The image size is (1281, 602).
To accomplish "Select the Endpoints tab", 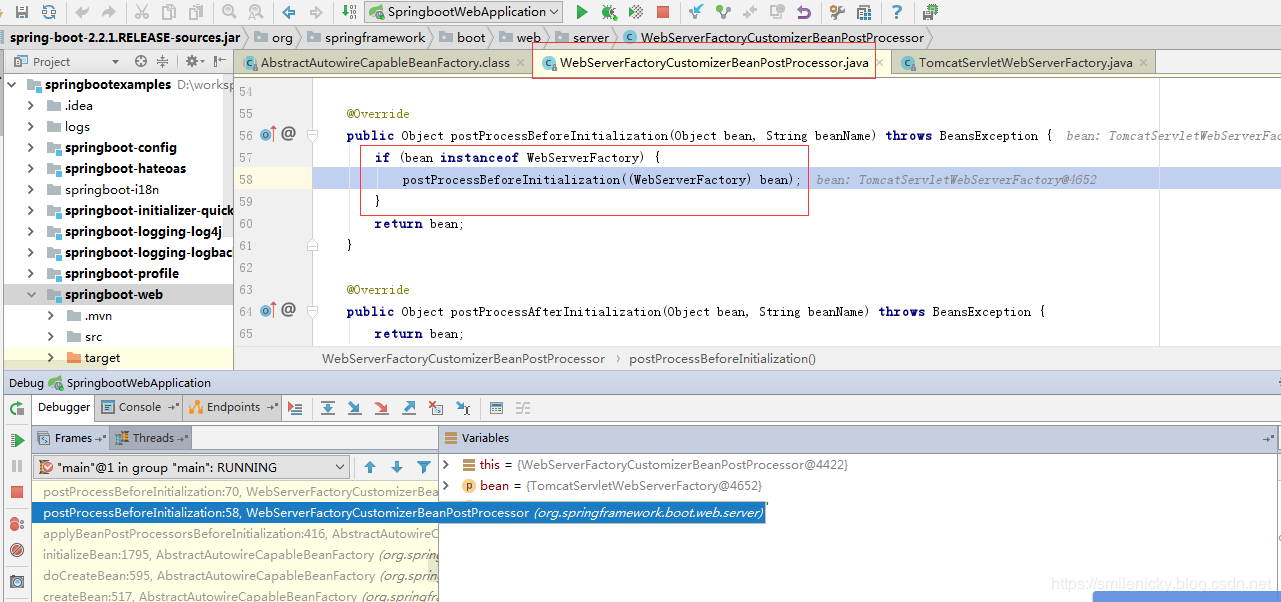I will [x=234, y=408].
